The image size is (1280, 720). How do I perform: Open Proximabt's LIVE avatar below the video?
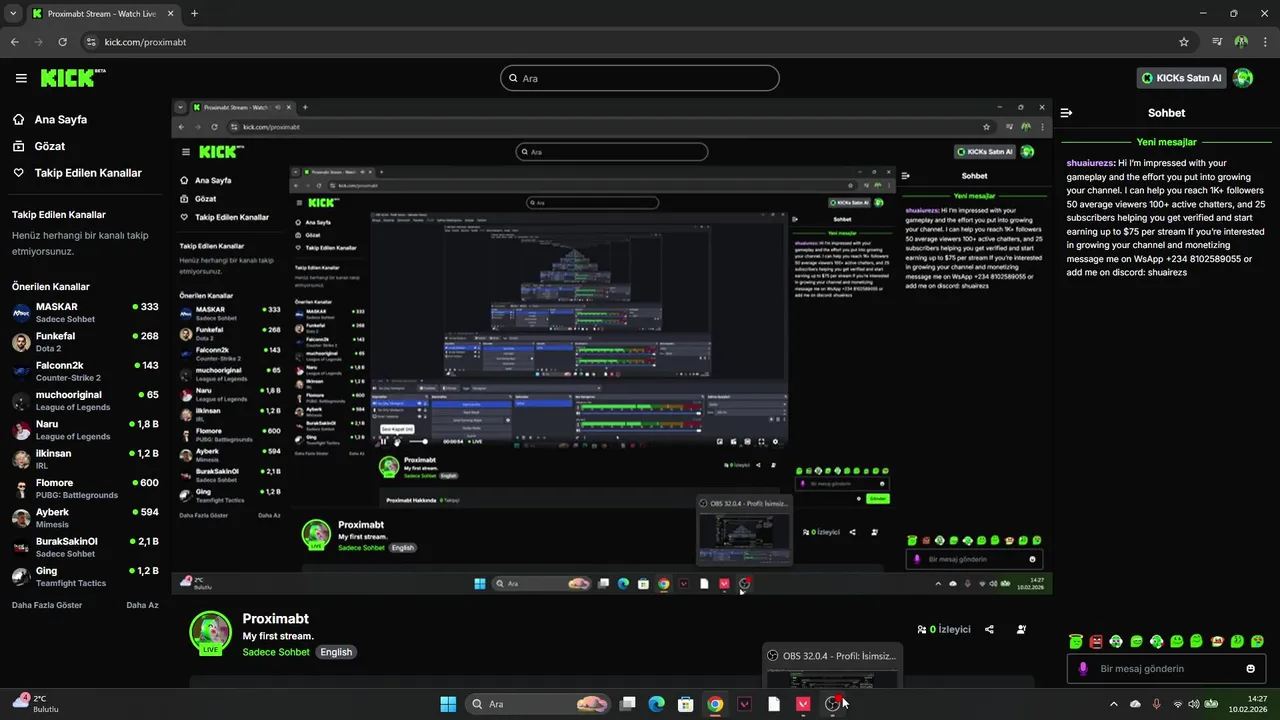click(x=210, y=633)
